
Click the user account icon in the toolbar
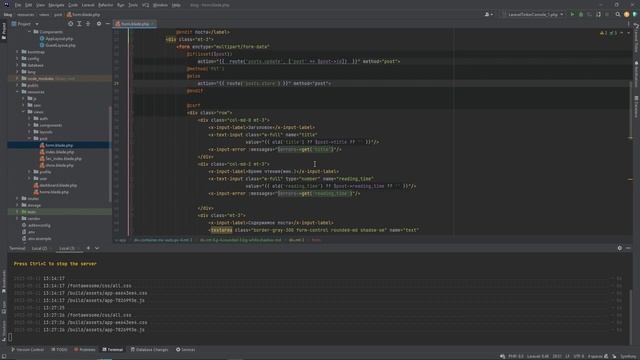488,14
